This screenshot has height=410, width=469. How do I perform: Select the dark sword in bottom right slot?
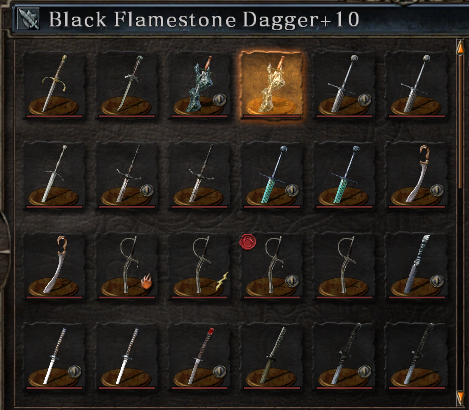pos(417,357)
